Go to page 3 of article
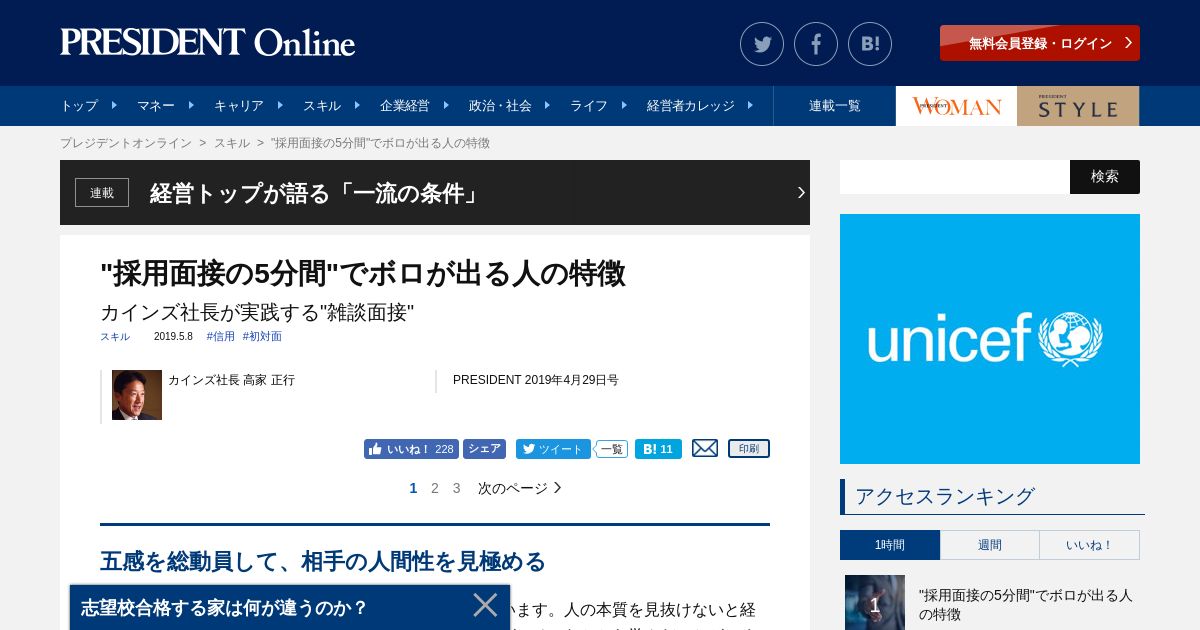This screenshot has width=1200, height=630. [457, 488]
